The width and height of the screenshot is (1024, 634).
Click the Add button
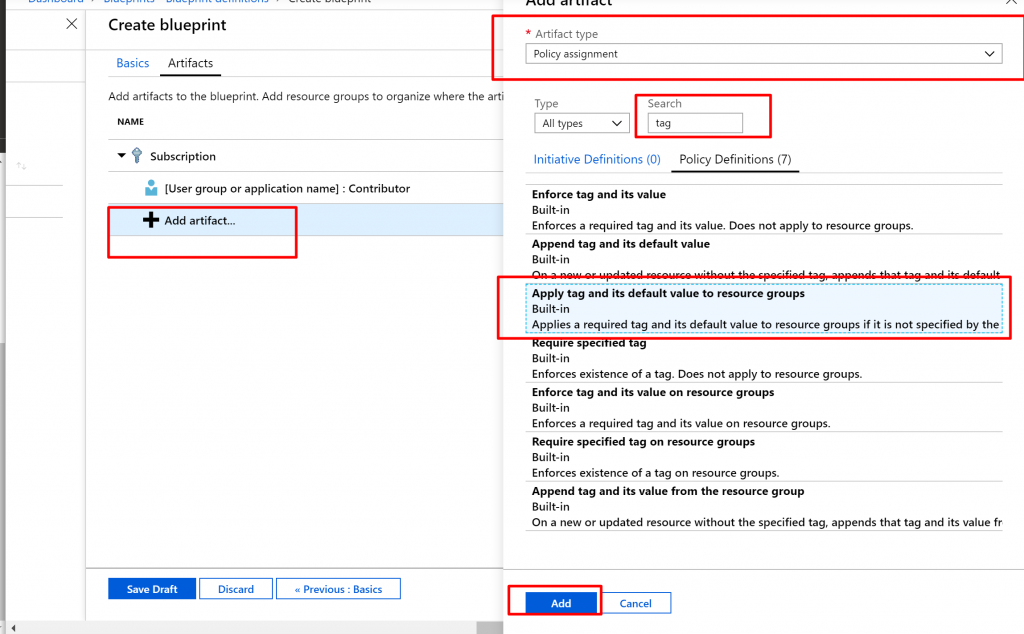(x=561, y=603)
